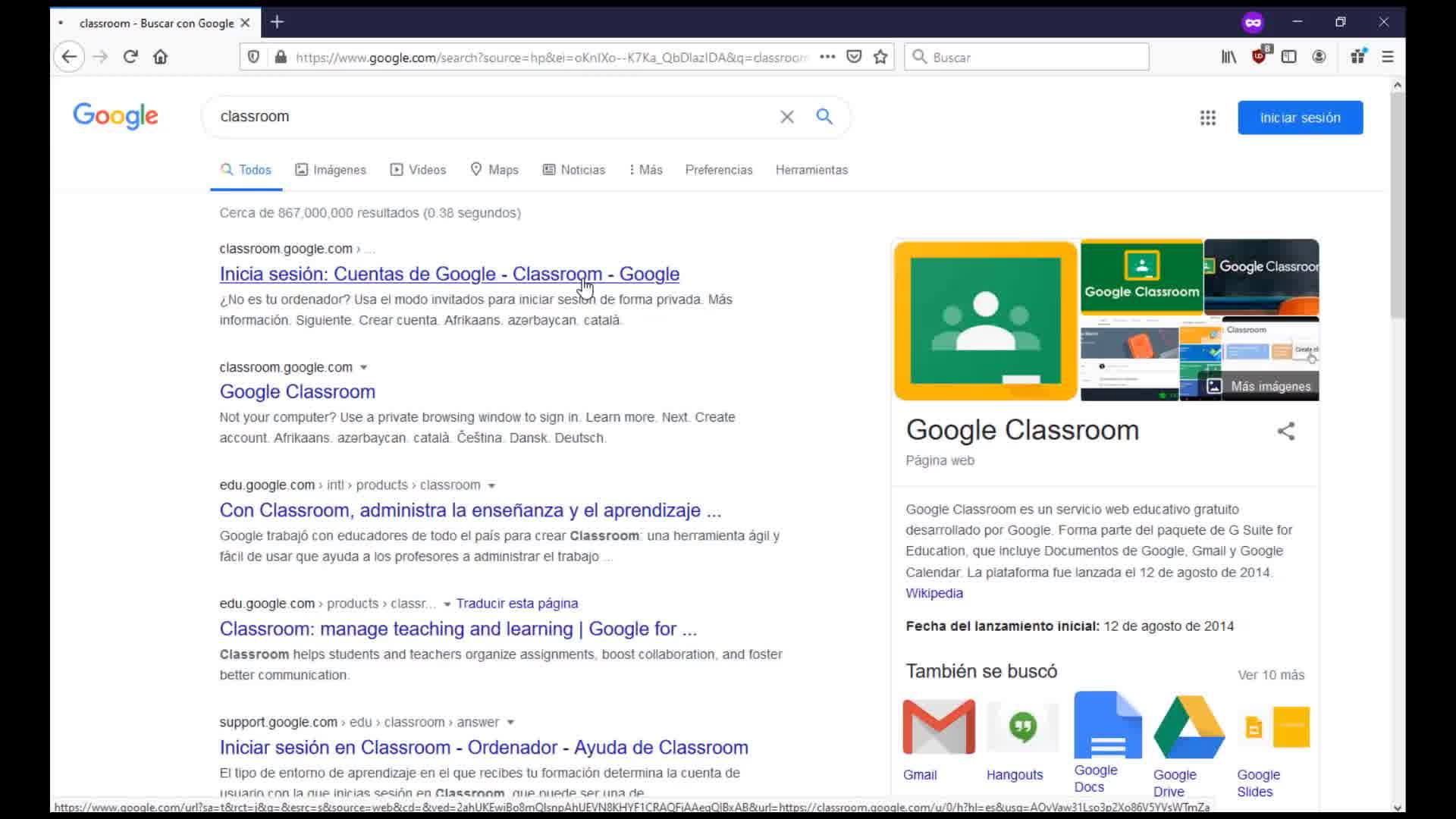
Task: Click the scrollbar down arrow
Action: (1398, 807)
